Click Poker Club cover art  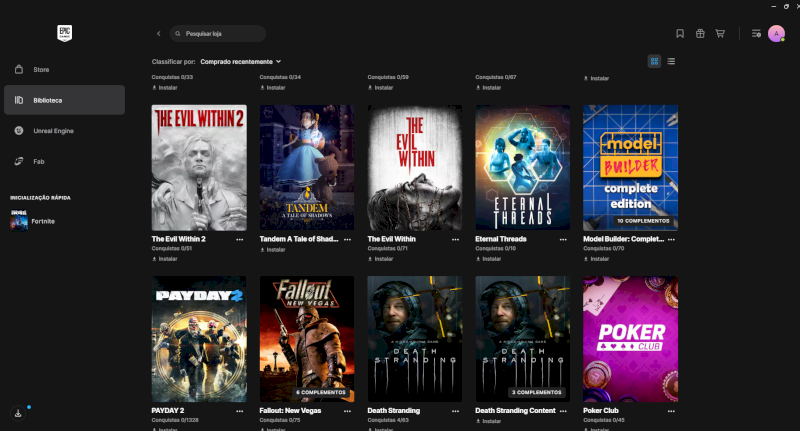coord(631,339)
